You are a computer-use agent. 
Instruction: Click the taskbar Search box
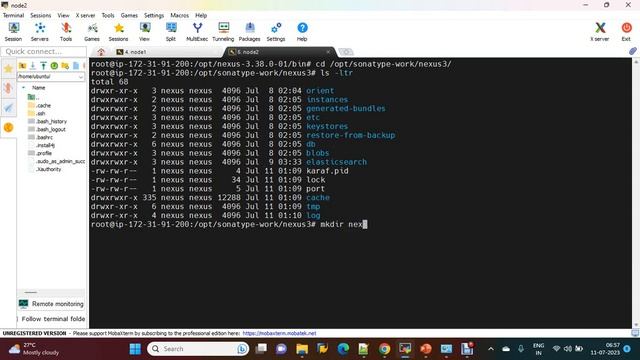pyautogui.click(x=198, y=349)
